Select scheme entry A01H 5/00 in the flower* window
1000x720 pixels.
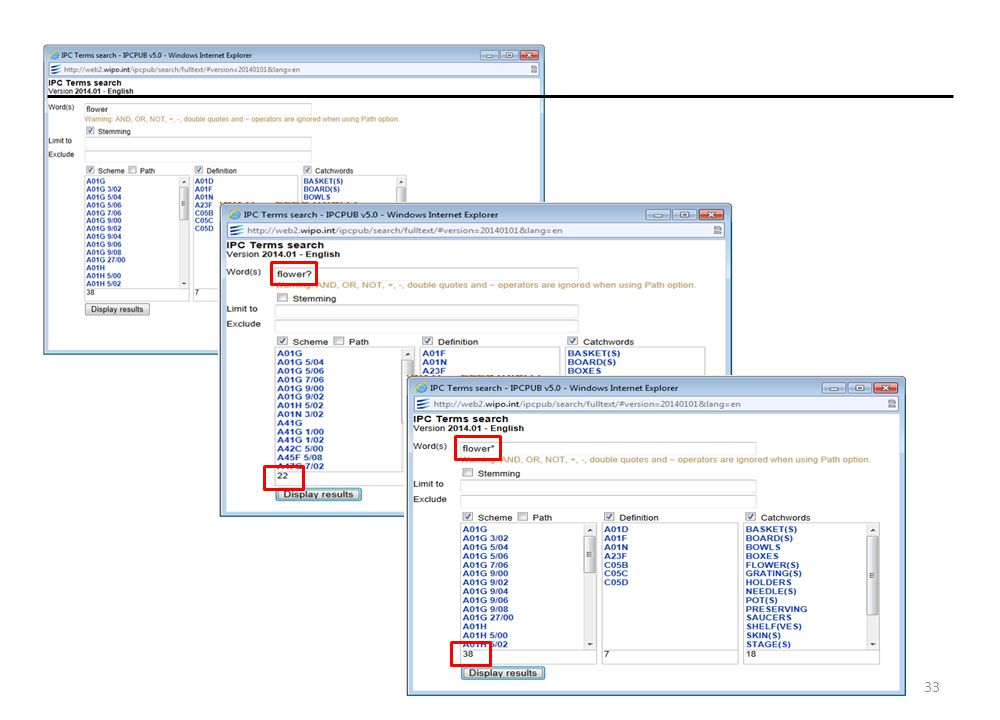point(485,635)
